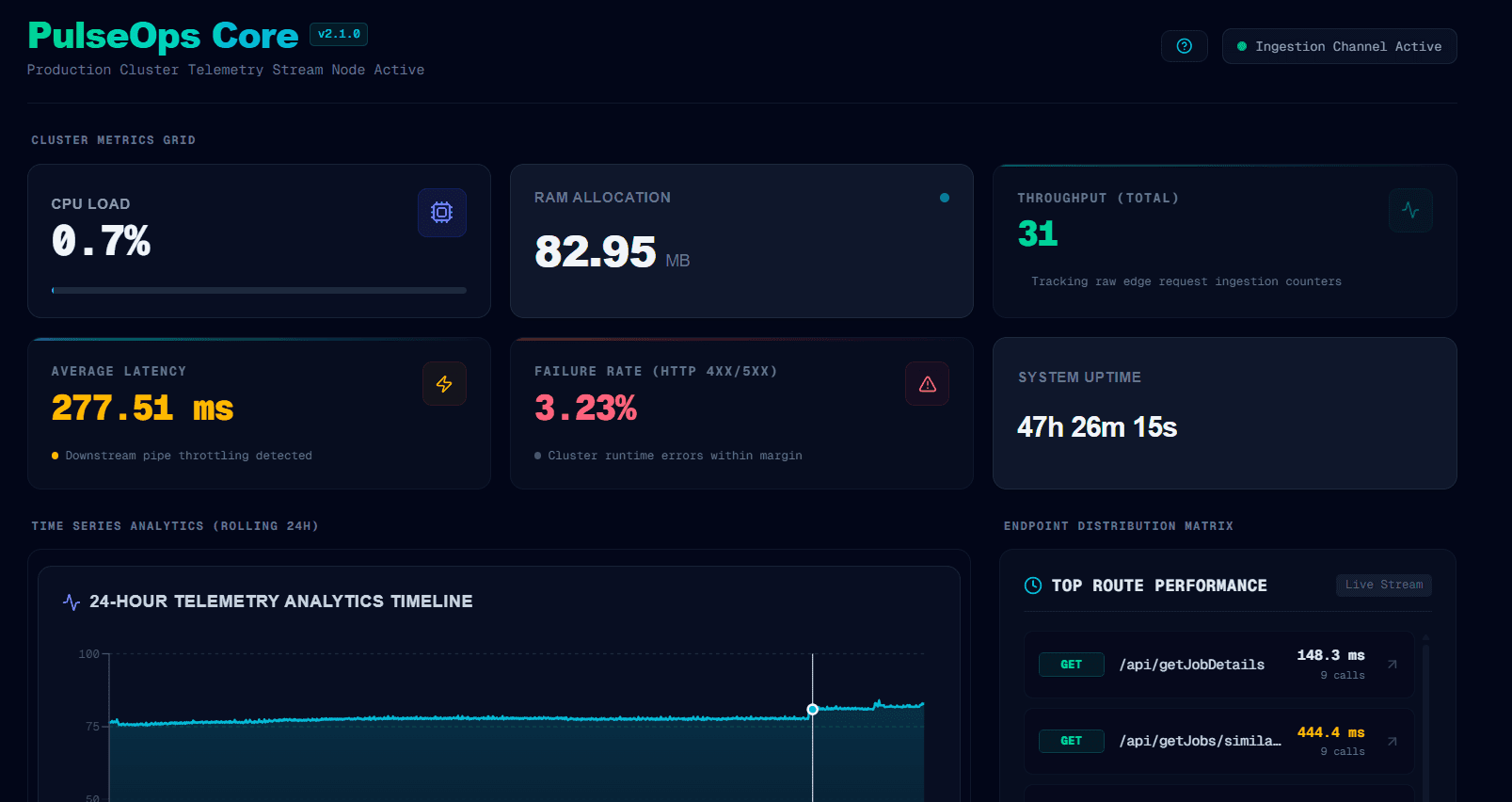Click the CPU chip icon
Viewport: 1512px width, 802px height.
[x=442, y=213]
